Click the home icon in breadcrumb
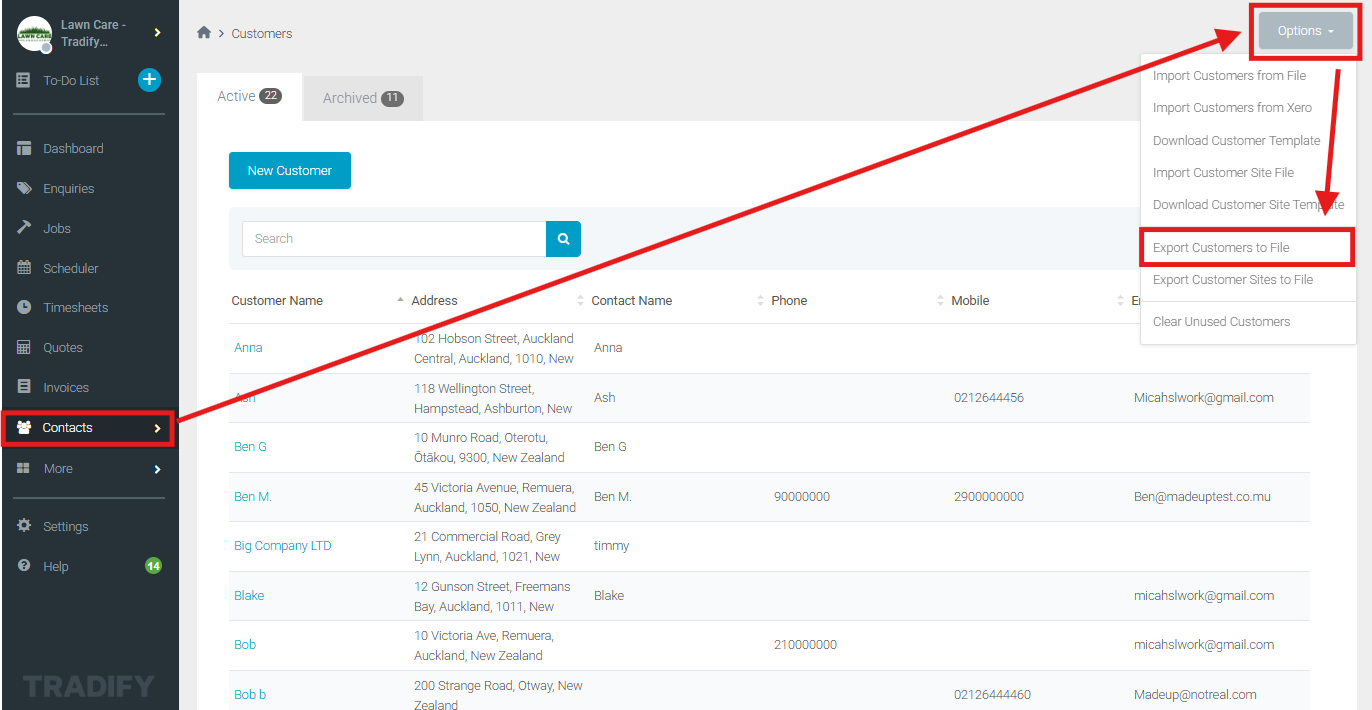 [x=204, y=33]
